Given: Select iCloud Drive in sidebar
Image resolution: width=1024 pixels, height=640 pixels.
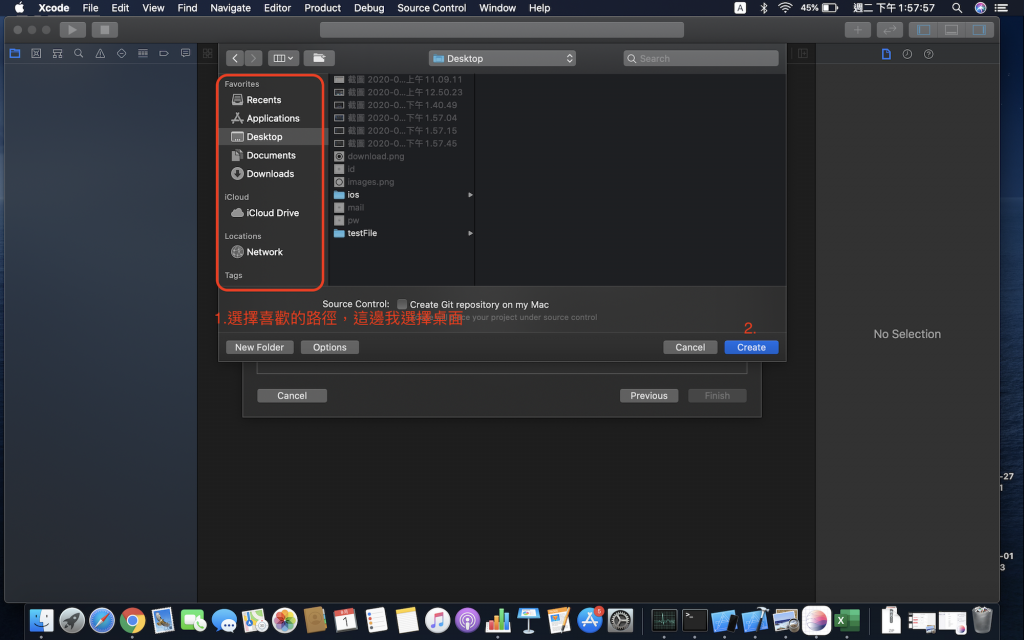Looking at the screenshot, I should 272,213.
